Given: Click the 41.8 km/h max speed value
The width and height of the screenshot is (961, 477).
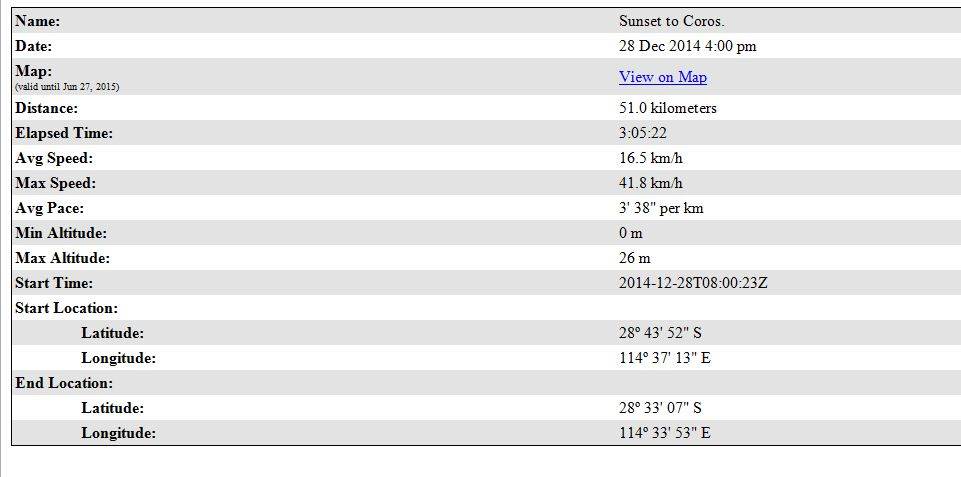Looking at the screenshot, I should click(651, 183).
